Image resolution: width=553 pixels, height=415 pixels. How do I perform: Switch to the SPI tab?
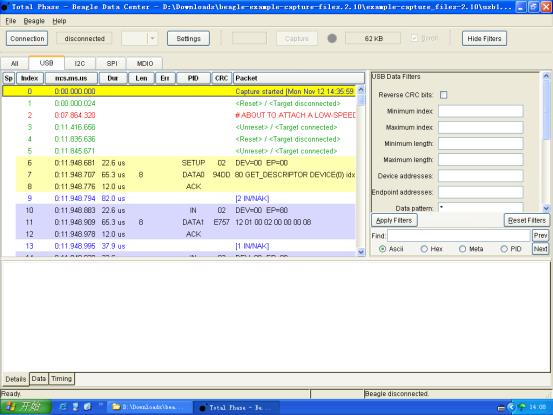(x=112, y=63)
